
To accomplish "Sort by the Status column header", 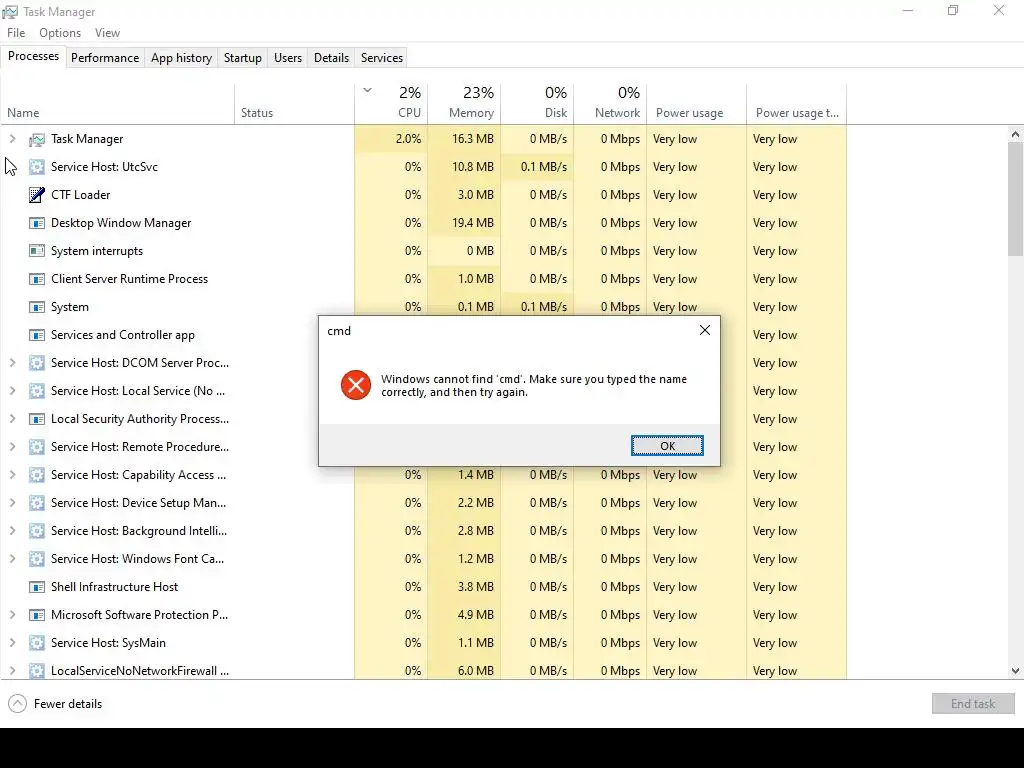I will (295, 103).
